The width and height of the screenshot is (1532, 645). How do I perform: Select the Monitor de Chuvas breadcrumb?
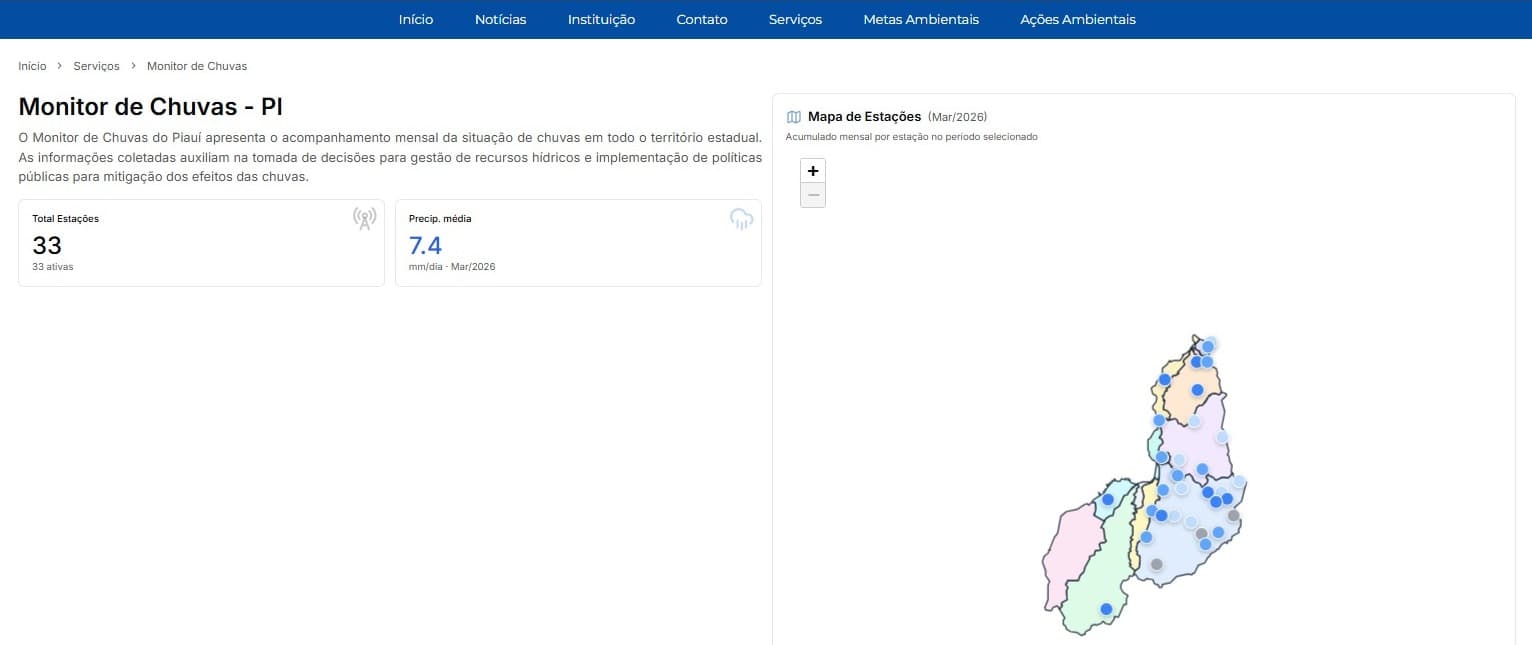196,65
